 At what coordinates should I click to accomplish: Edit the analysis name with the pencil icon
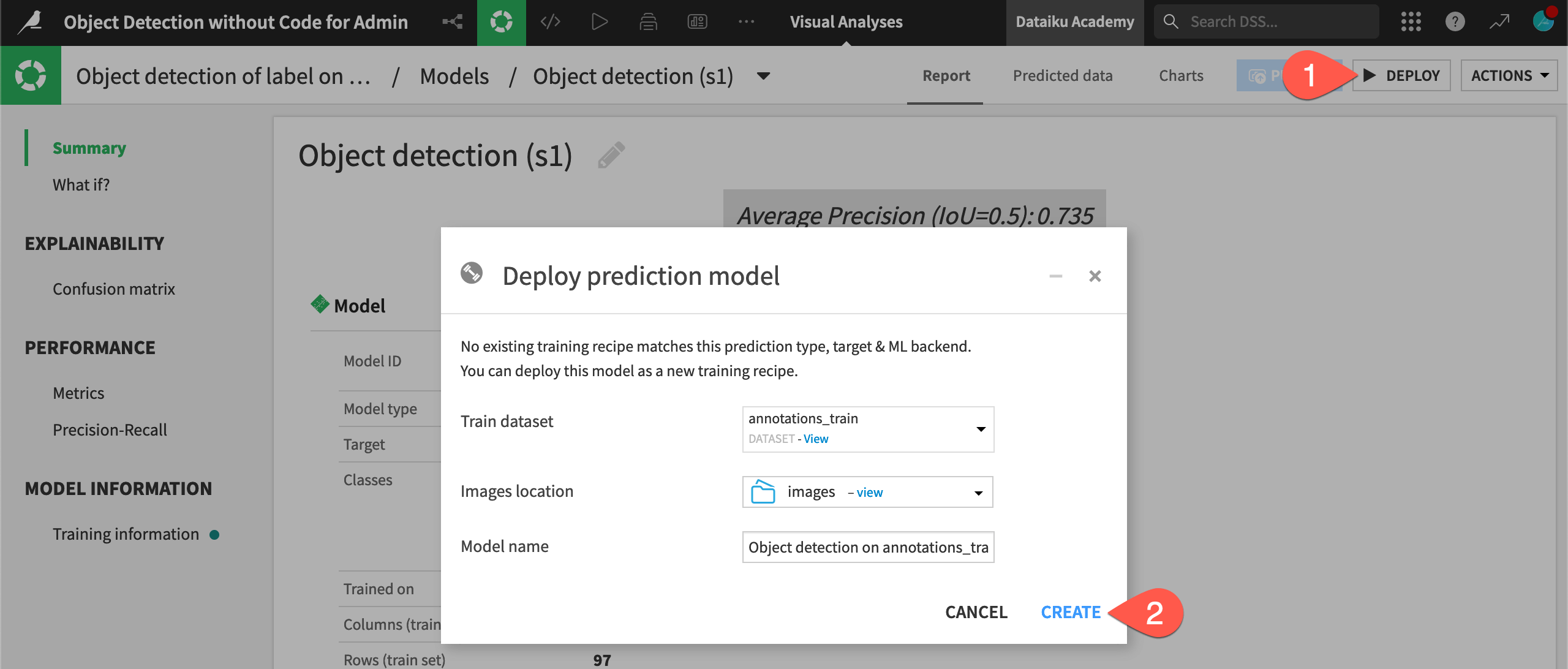(x=611, y=155)
